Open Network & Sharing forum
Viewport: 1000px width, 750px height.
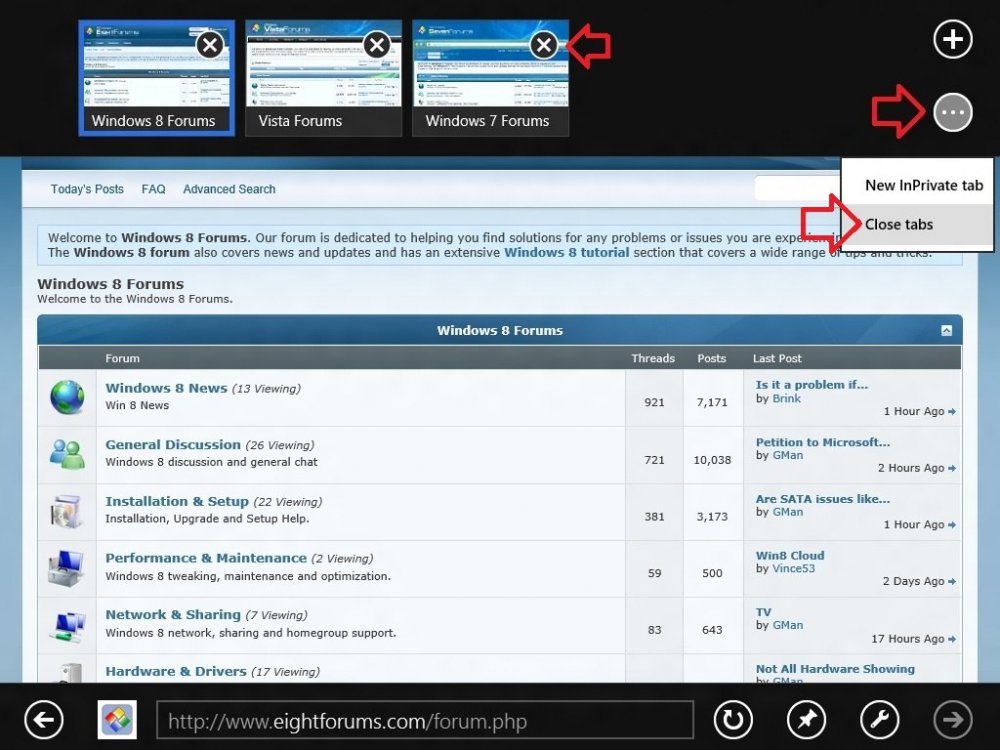pos(173,615)
